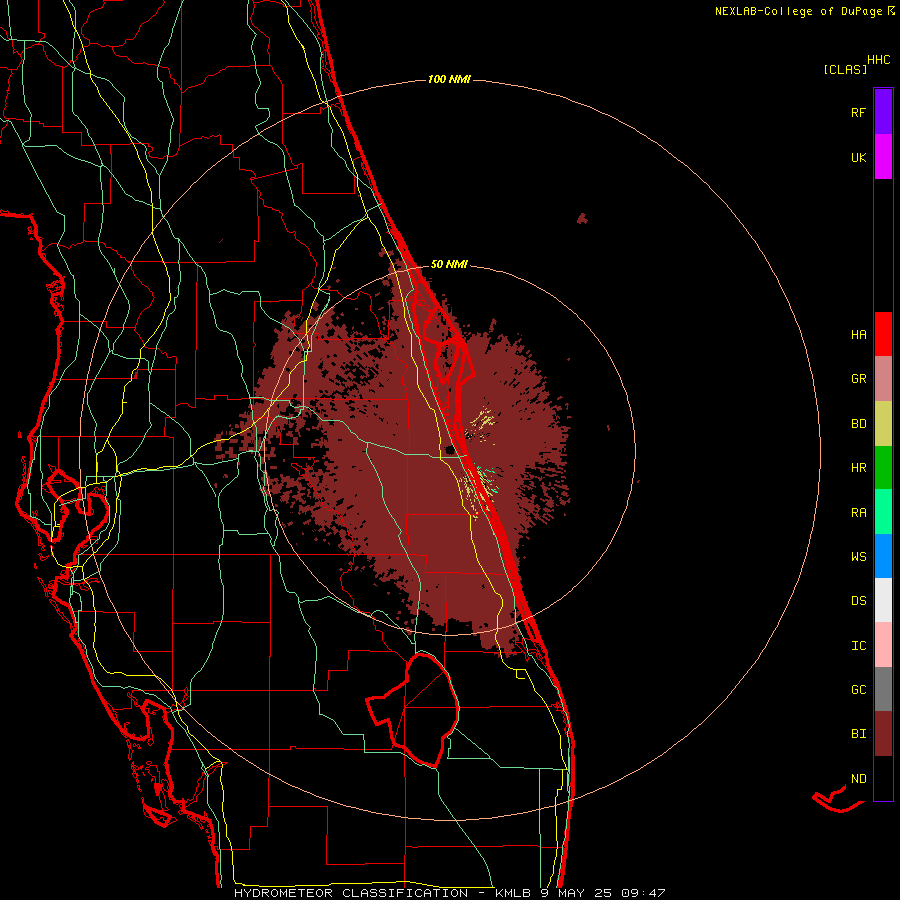This screenshot has width=900, height=900.
Task: Click the GC legend label
Action: point(858,689)
